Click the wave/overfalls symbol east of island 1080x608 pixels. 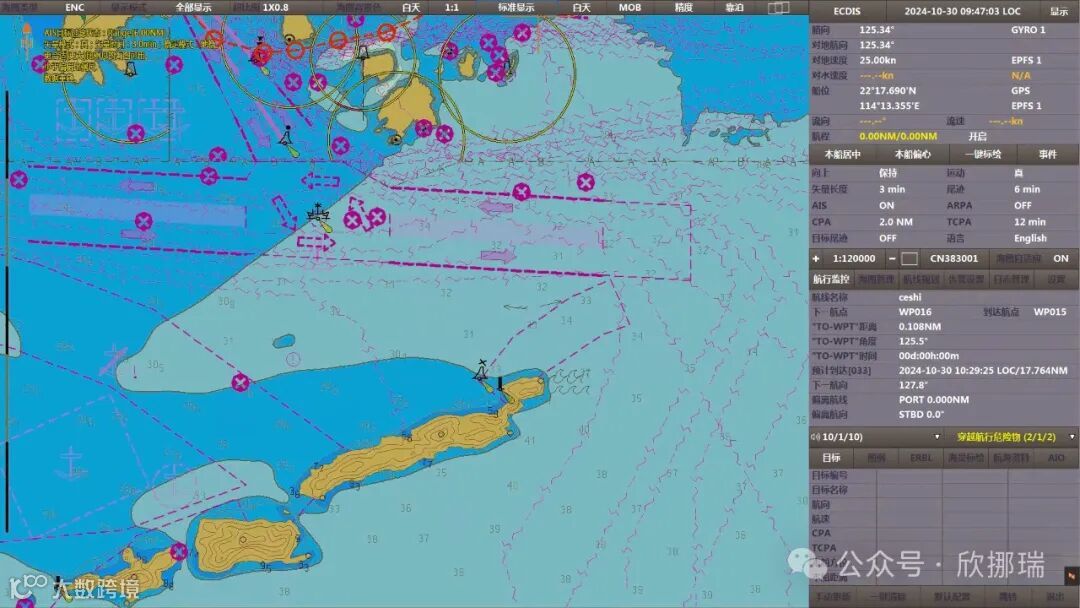point(570,381)
